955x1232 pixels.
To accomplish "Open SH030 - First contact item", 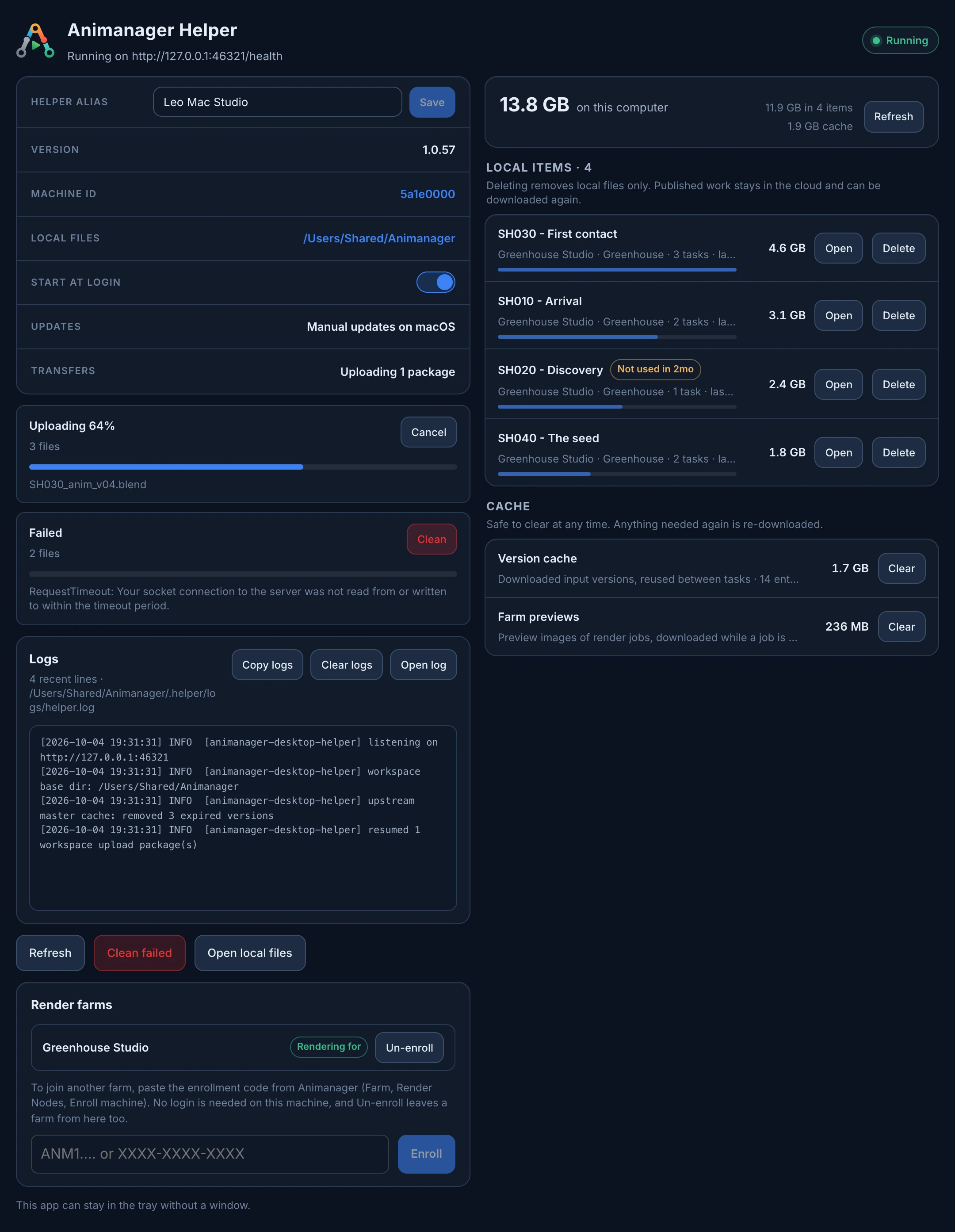I will tap(839, 248).
